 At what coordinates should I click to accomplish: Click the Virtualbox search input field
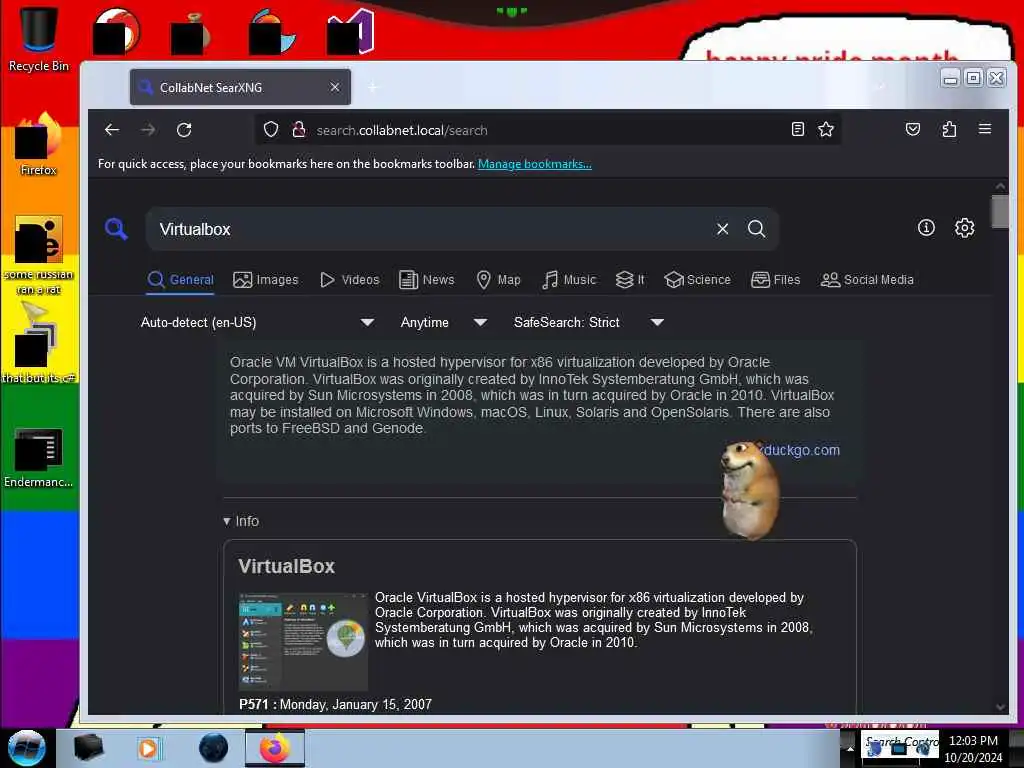click(x=431, y=229)
